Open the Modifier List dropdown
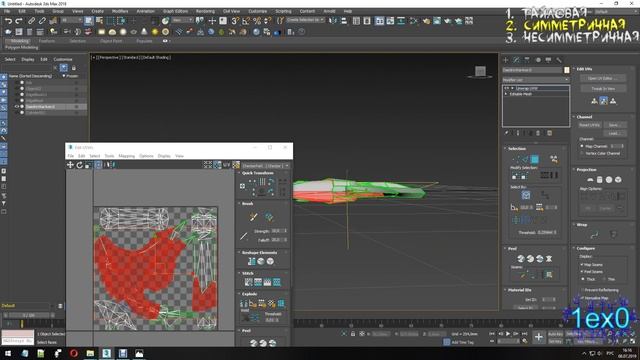The width and height of the screenshot is (640, 360). [536, 80]
